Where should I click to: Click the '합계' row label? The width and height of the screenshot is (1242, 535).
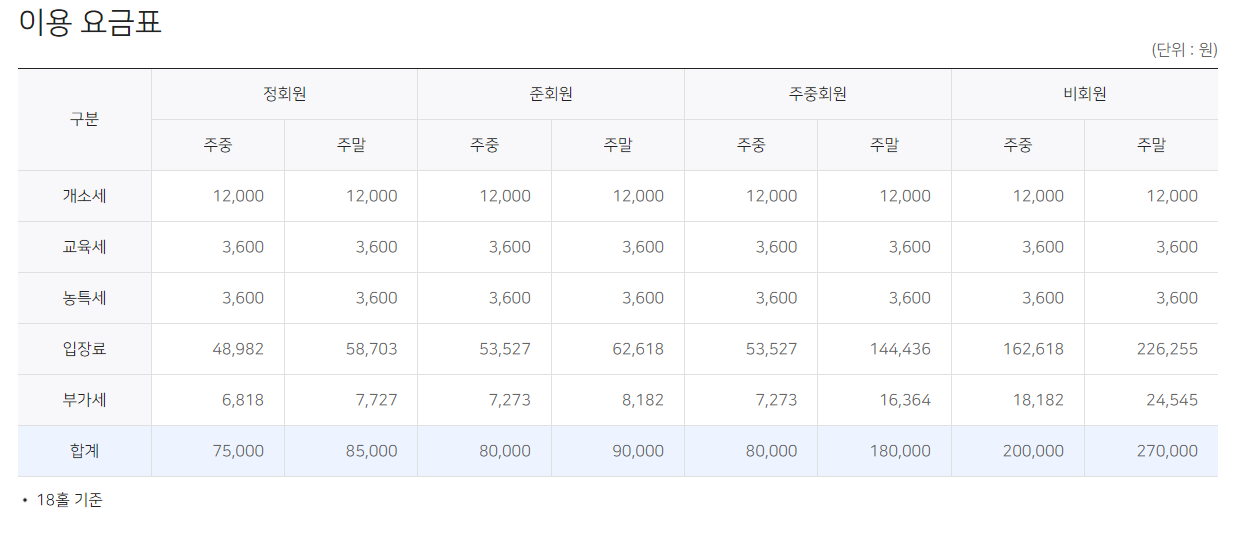[84, 451]
